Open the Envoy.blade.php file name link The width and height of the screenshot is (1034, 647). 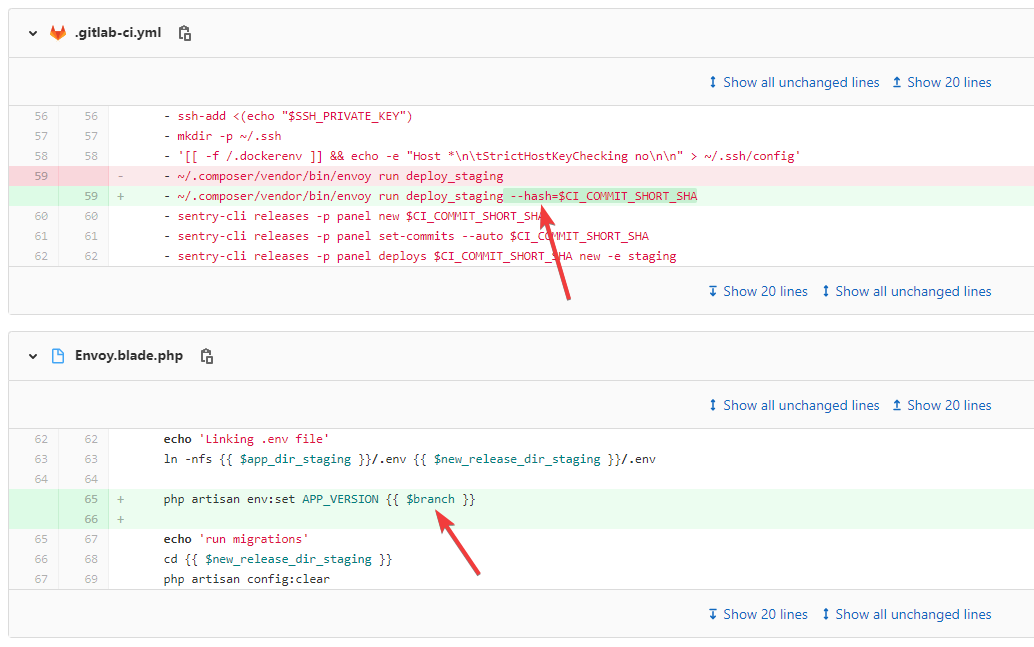(x=129, y=356)
